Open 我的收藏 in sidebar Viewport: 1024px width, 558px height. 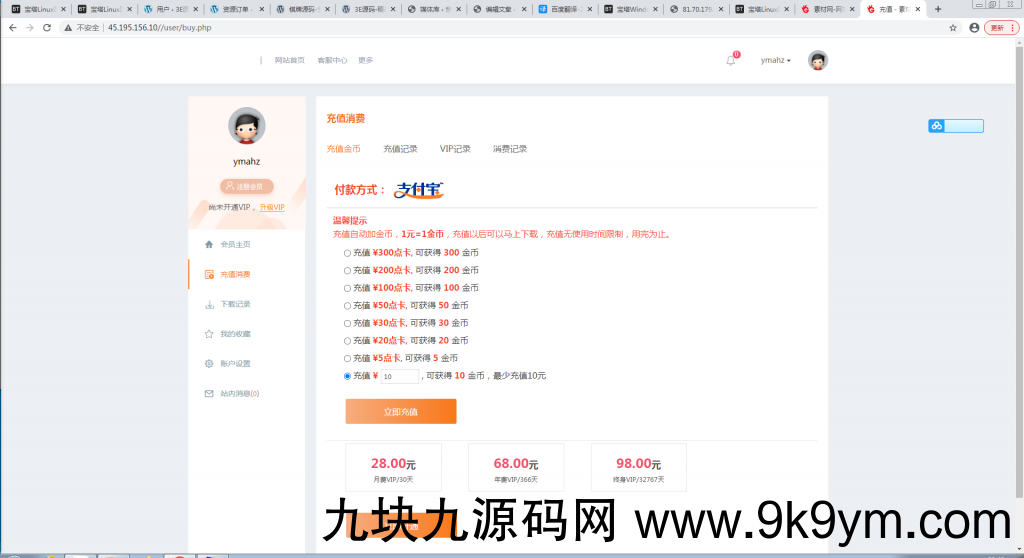click(235, 334)
